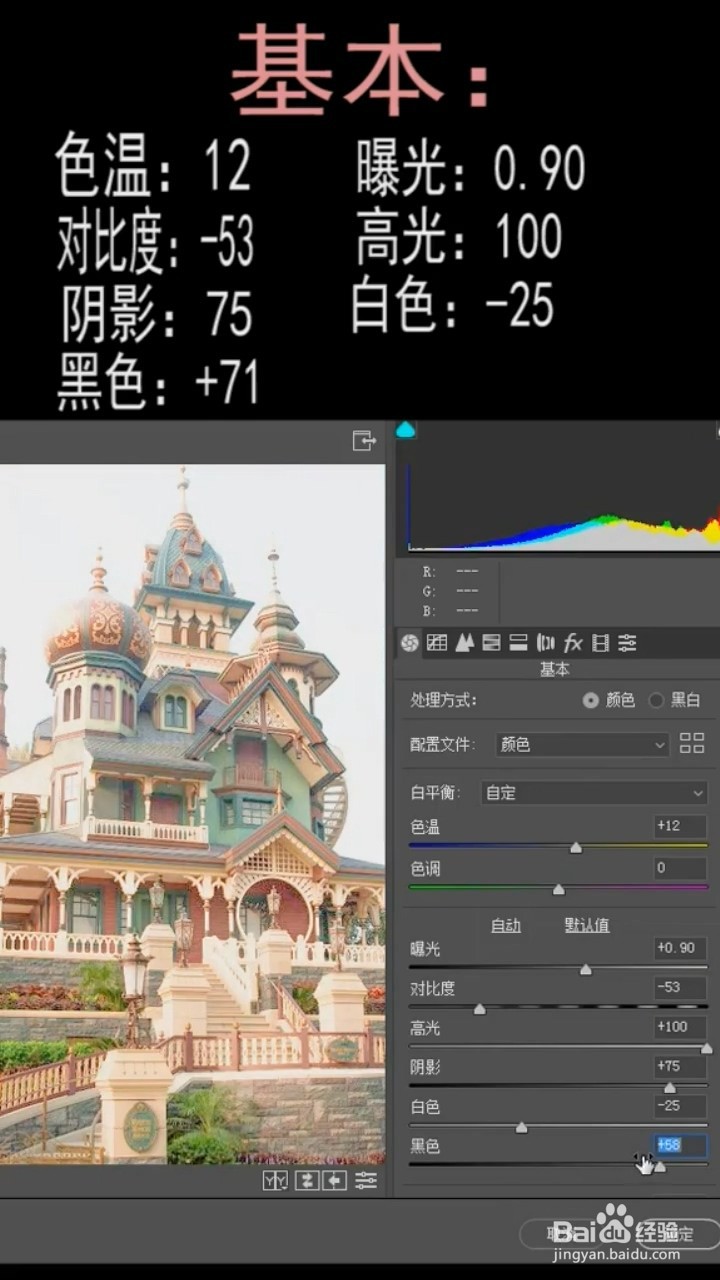Open the Presets panel sliders icon
Screen dimensions: 720x1280
point(627,643)
